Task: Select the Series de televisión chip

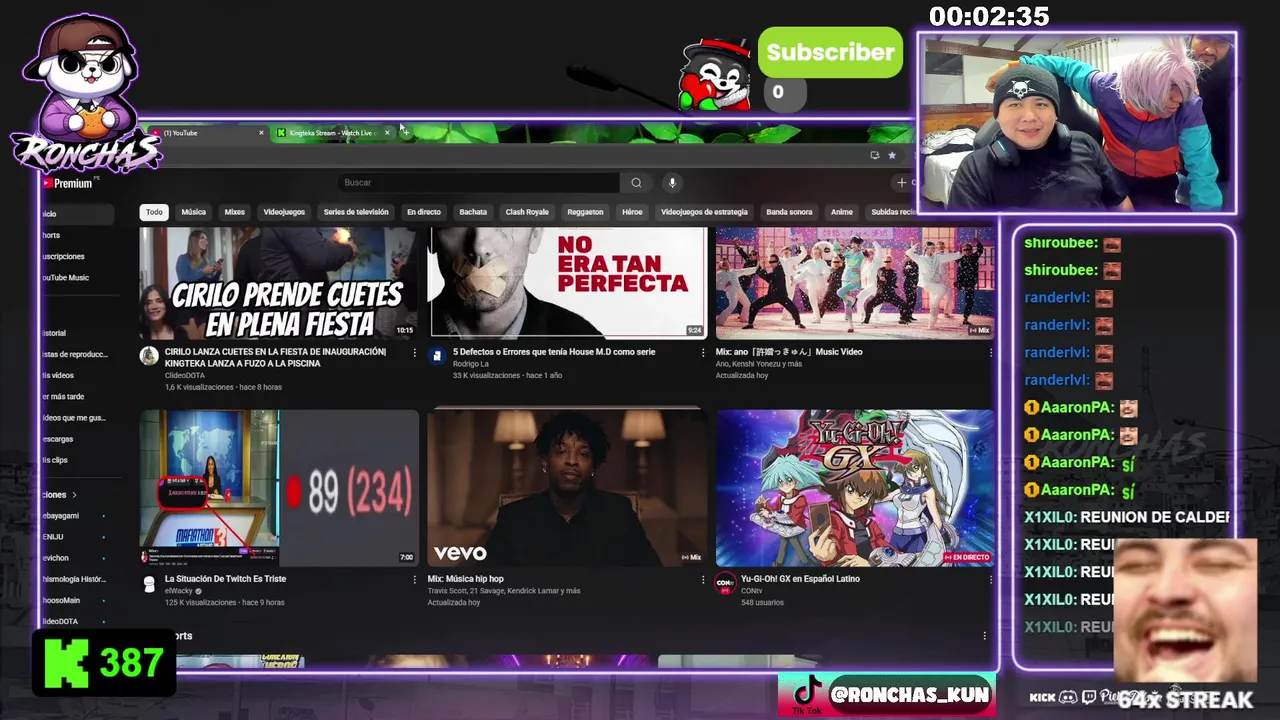Action: (356, 212)
